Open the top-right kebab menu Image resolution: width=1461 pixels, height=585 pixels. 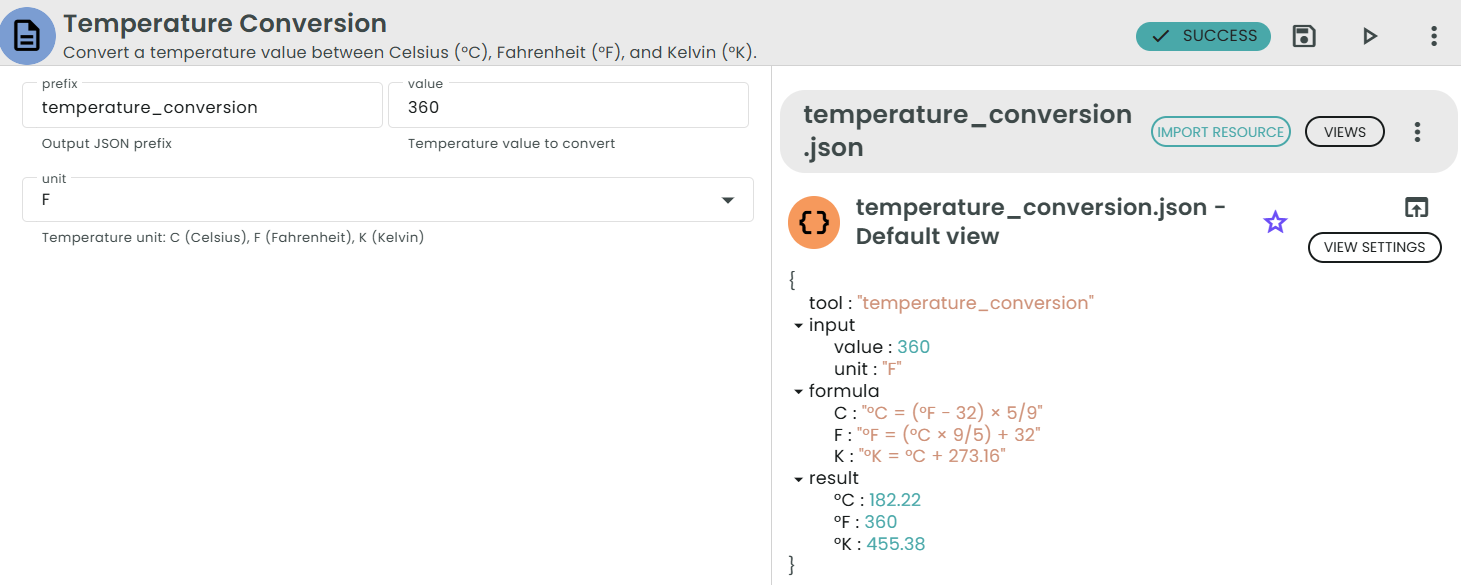point(1433,35)
